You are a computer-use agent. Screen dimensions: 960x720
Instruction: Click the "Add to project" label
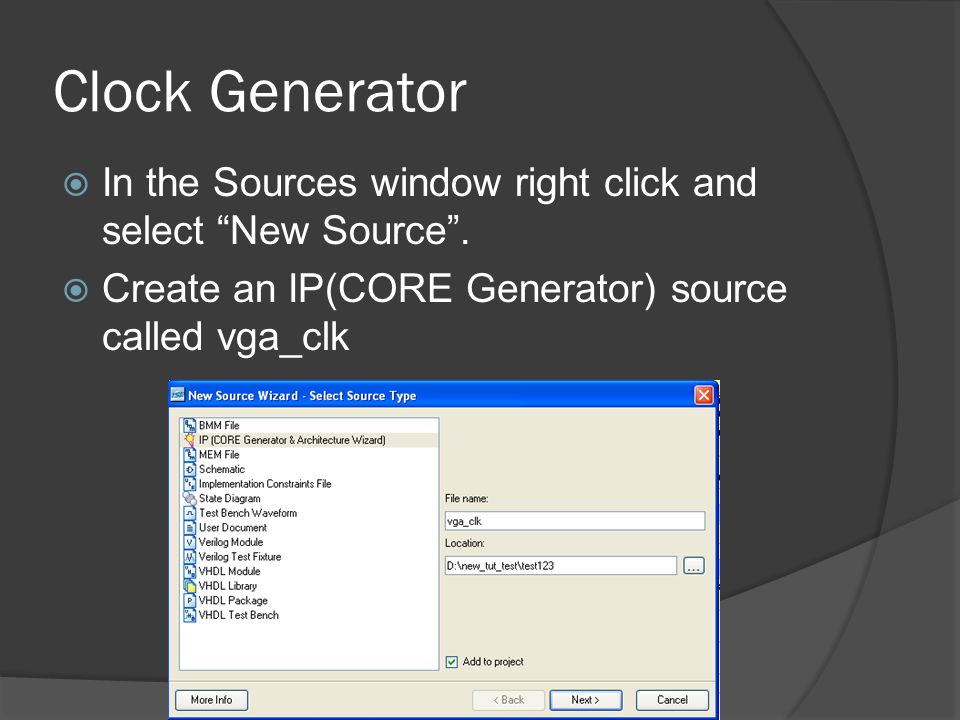tap(493, 662)
